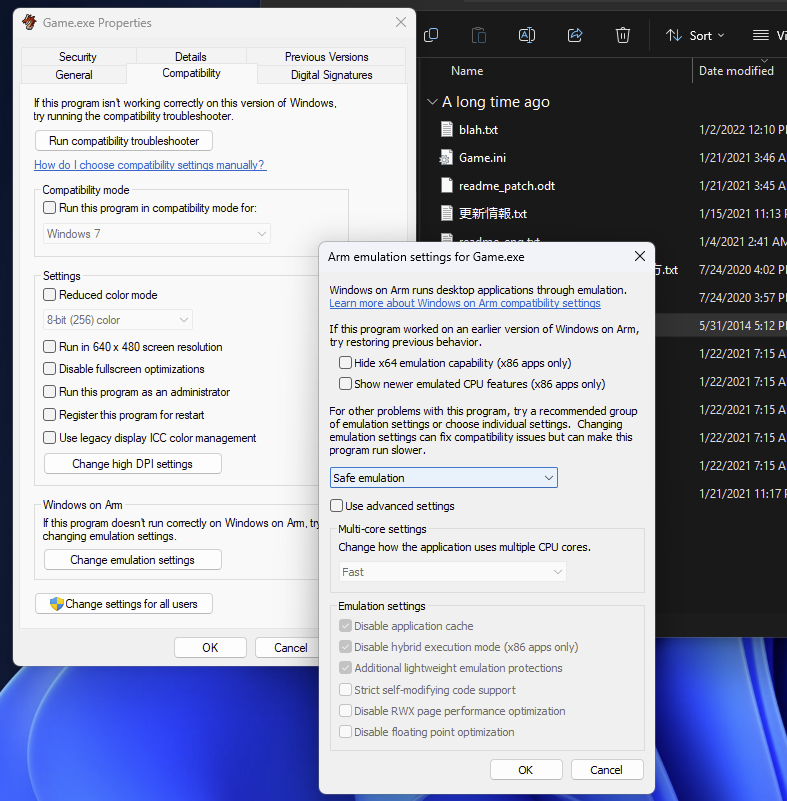Image resolution: width=787 pixels, height=801 pixels.
Task: Select the readme_patch.odt file name
Action: [x=507, y=186]
